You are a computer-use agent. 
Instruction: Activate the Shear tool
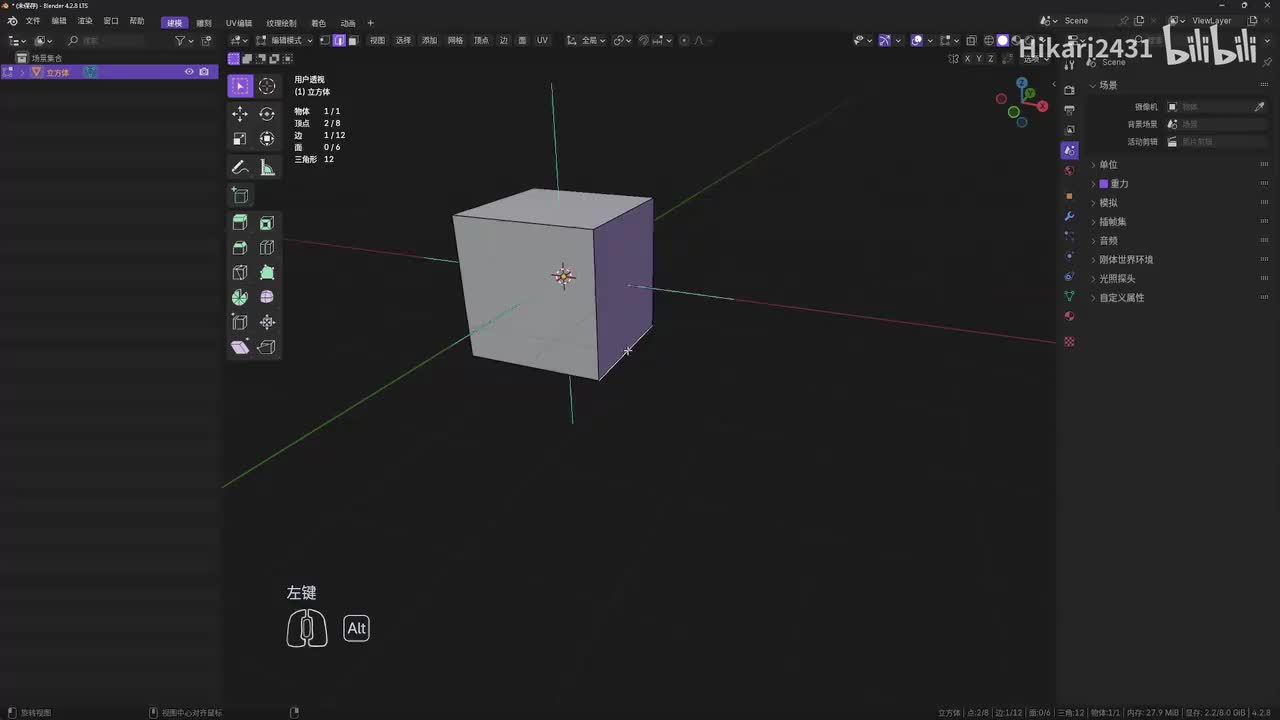tap(240, 347)
